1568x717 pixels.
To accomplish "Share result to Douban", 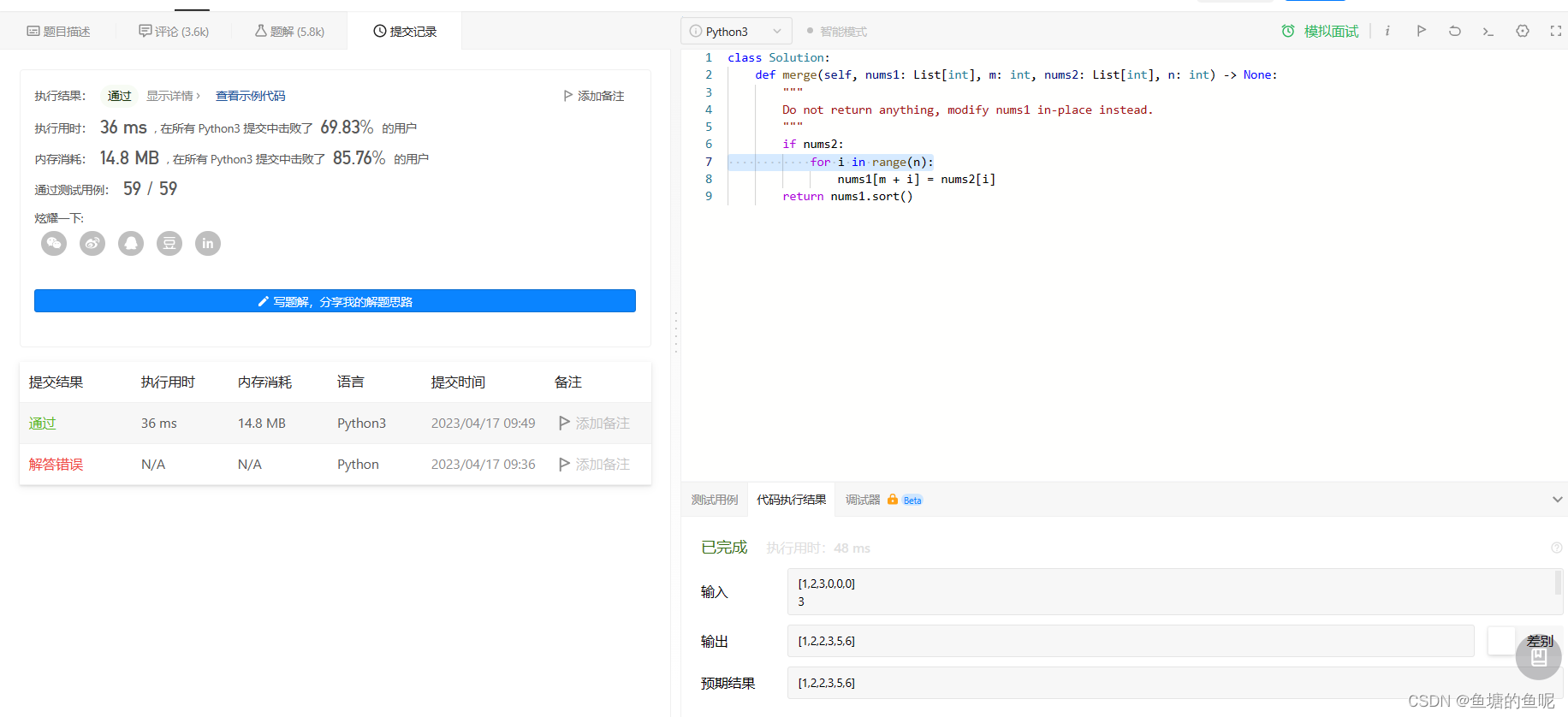I will click(169, 244).
